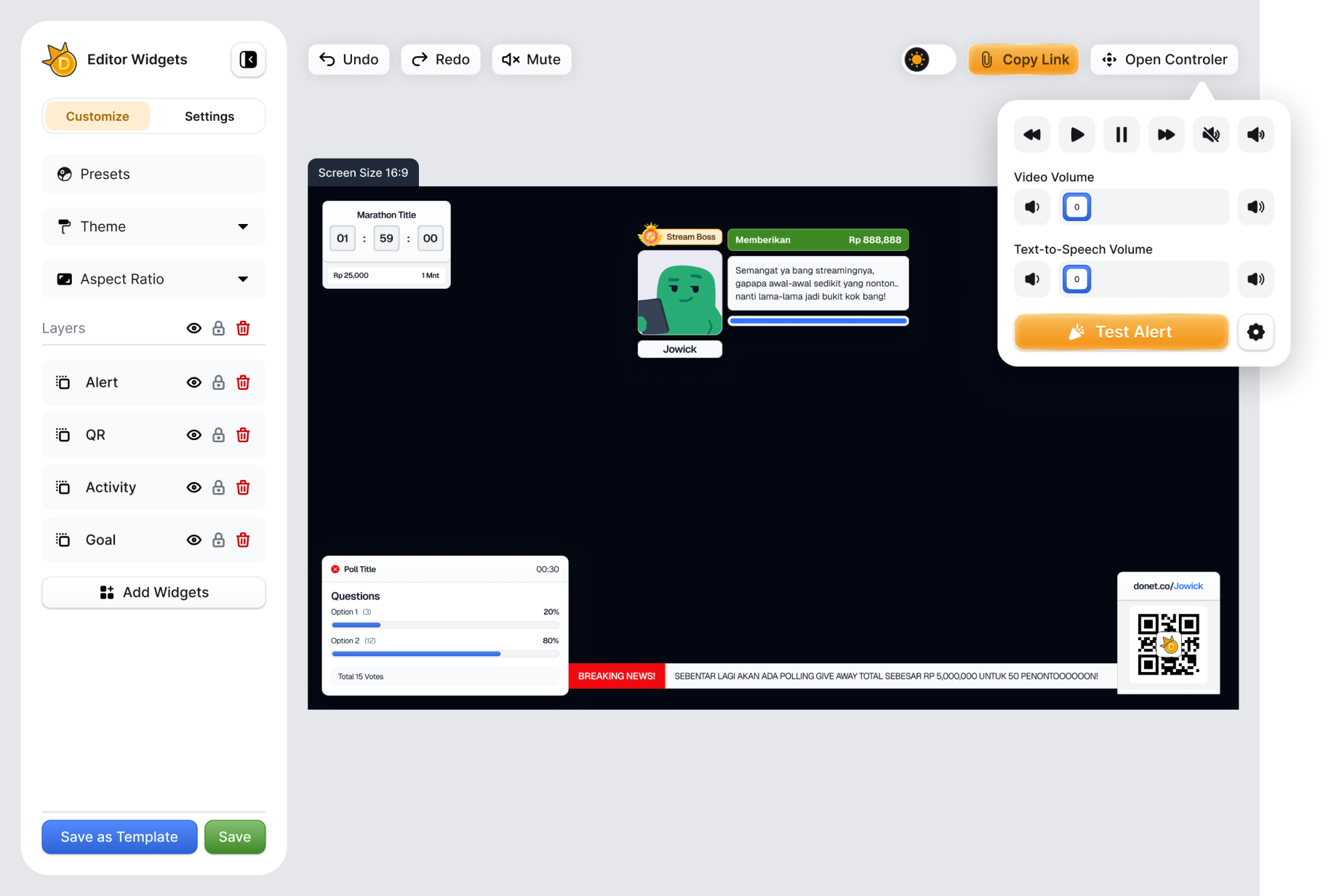1331x896 pixels.
Task: Click the Save as Template button
Action: (119, 837)
